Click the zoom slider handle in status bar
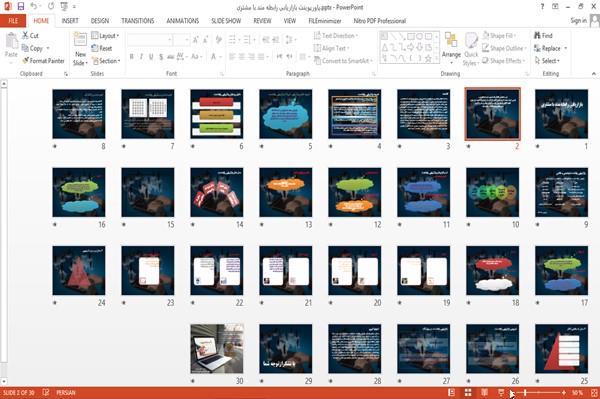Screen dimensions: 600x399 click(525, 392)
